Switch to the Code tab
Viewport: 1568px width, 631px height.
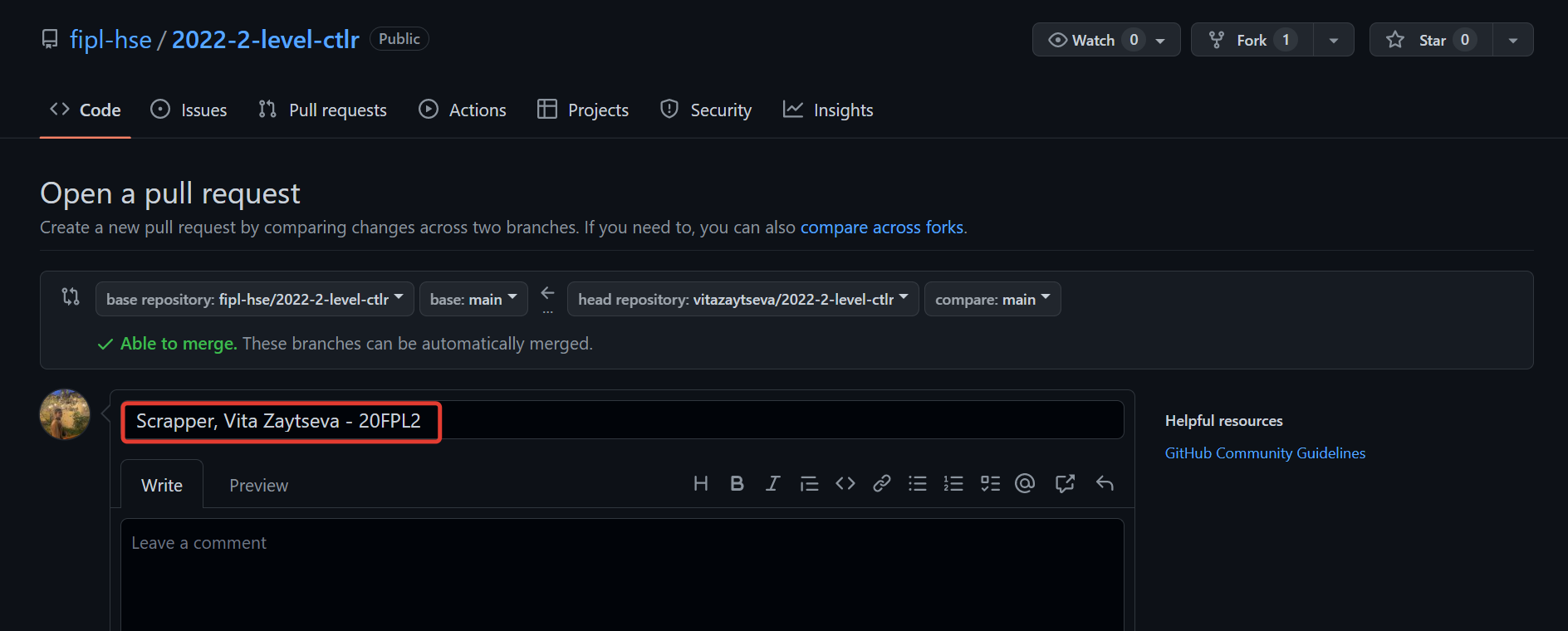[86, 110]
